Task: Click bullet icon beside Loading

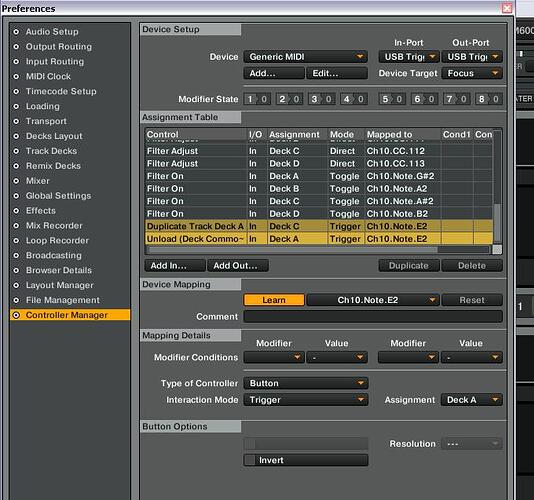Action: pos(16,106)
